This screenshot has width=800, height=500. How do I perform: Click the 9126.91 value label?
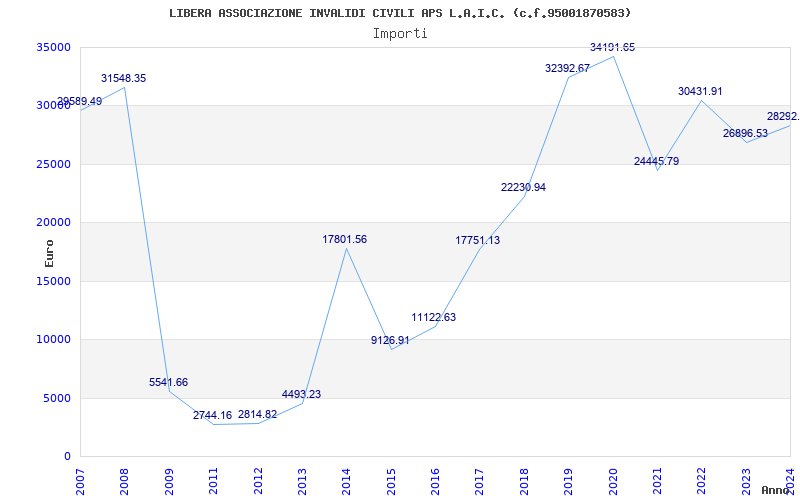(390, 340)
